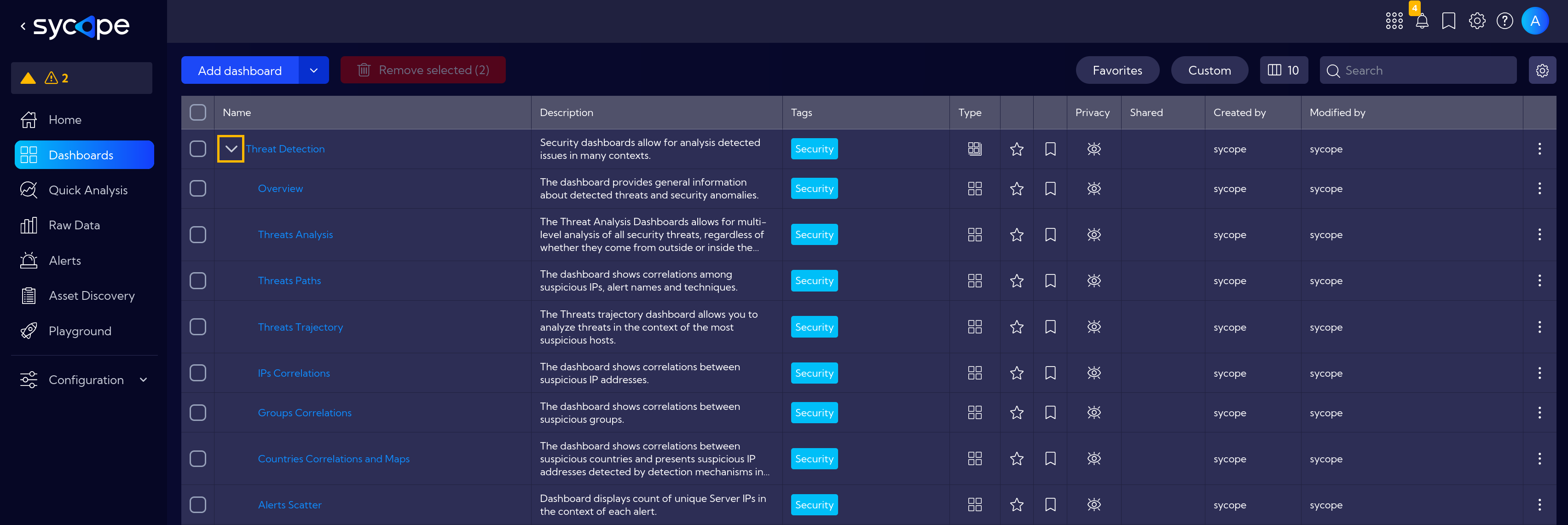The width and height of the screenshot is (1568, 525).
Task: Bookmark the Groups Correlations dashboard
Action: [x=1050, y=412]
